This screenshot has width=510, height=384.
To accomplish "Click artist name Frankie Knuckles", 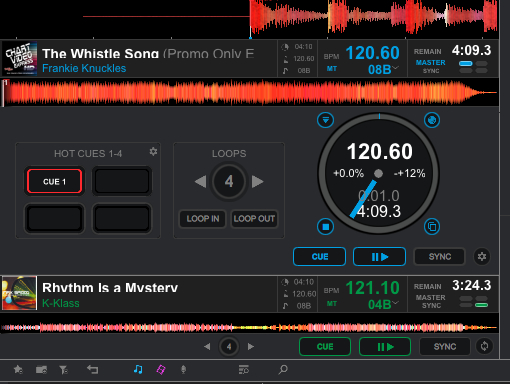I will coord(84,68).
